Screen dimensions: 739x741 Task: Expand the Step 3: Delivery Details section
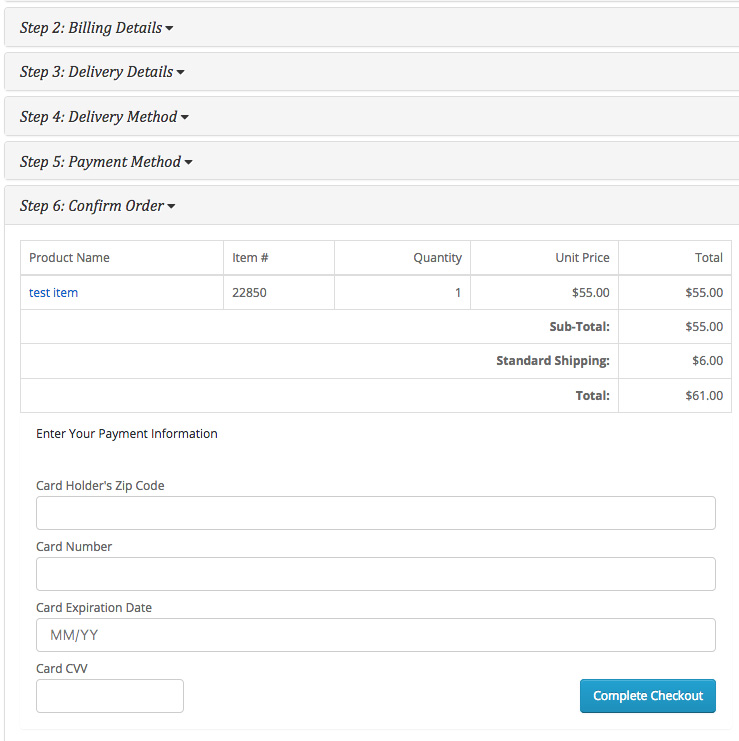(x=102, y=72)
